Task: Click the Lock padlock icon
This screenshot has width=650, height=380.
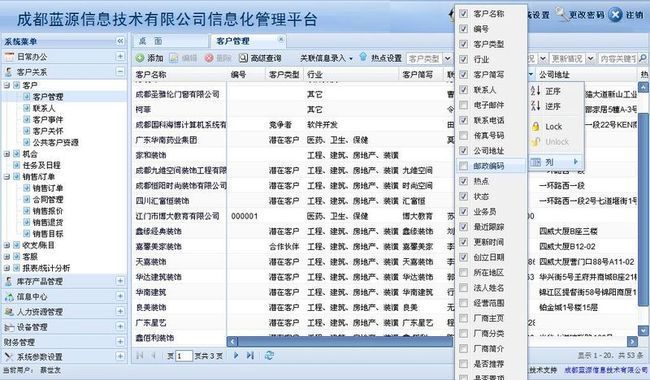Action: tap(536, 126)
